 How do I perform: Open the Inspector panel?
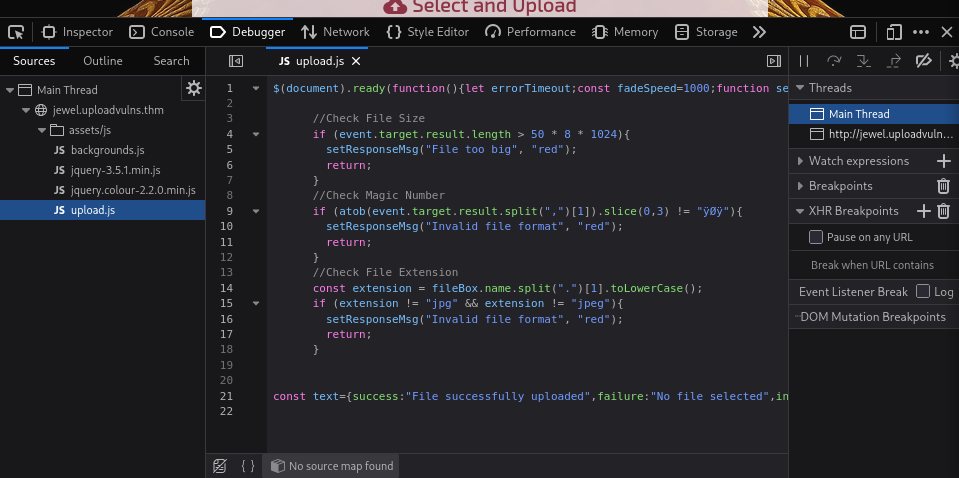(x=77, y=32)
